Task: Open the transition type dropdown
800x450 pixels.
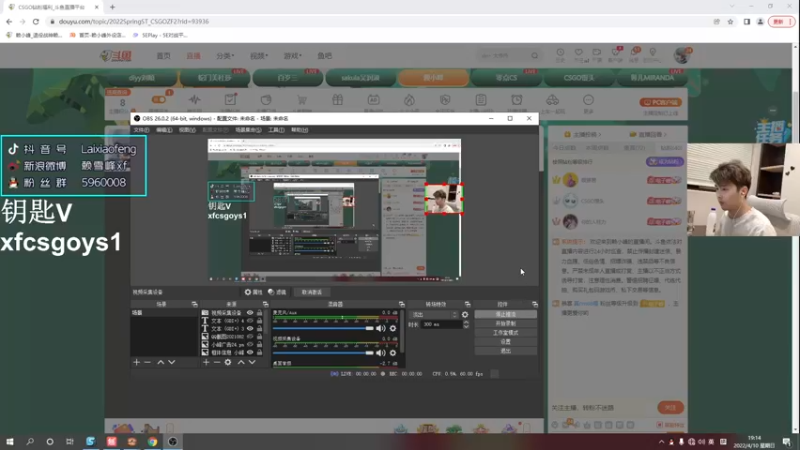Action: (x=434, y=315)
